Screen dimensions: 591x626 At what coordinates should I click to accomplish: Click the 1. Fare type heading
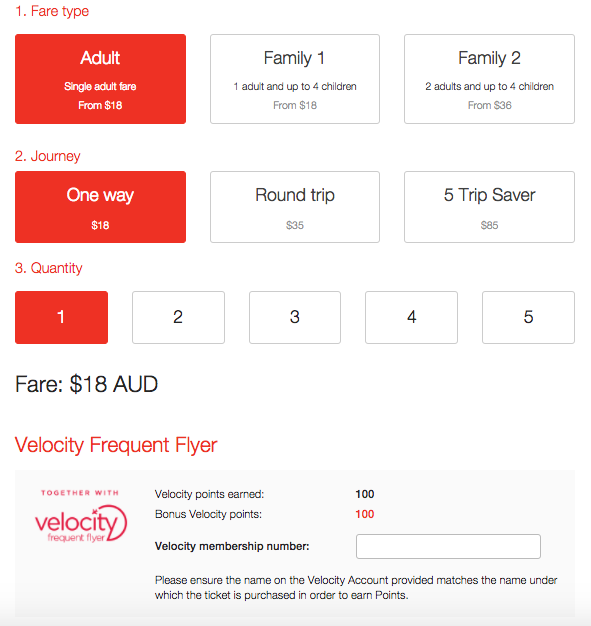(x=52, y=11)
